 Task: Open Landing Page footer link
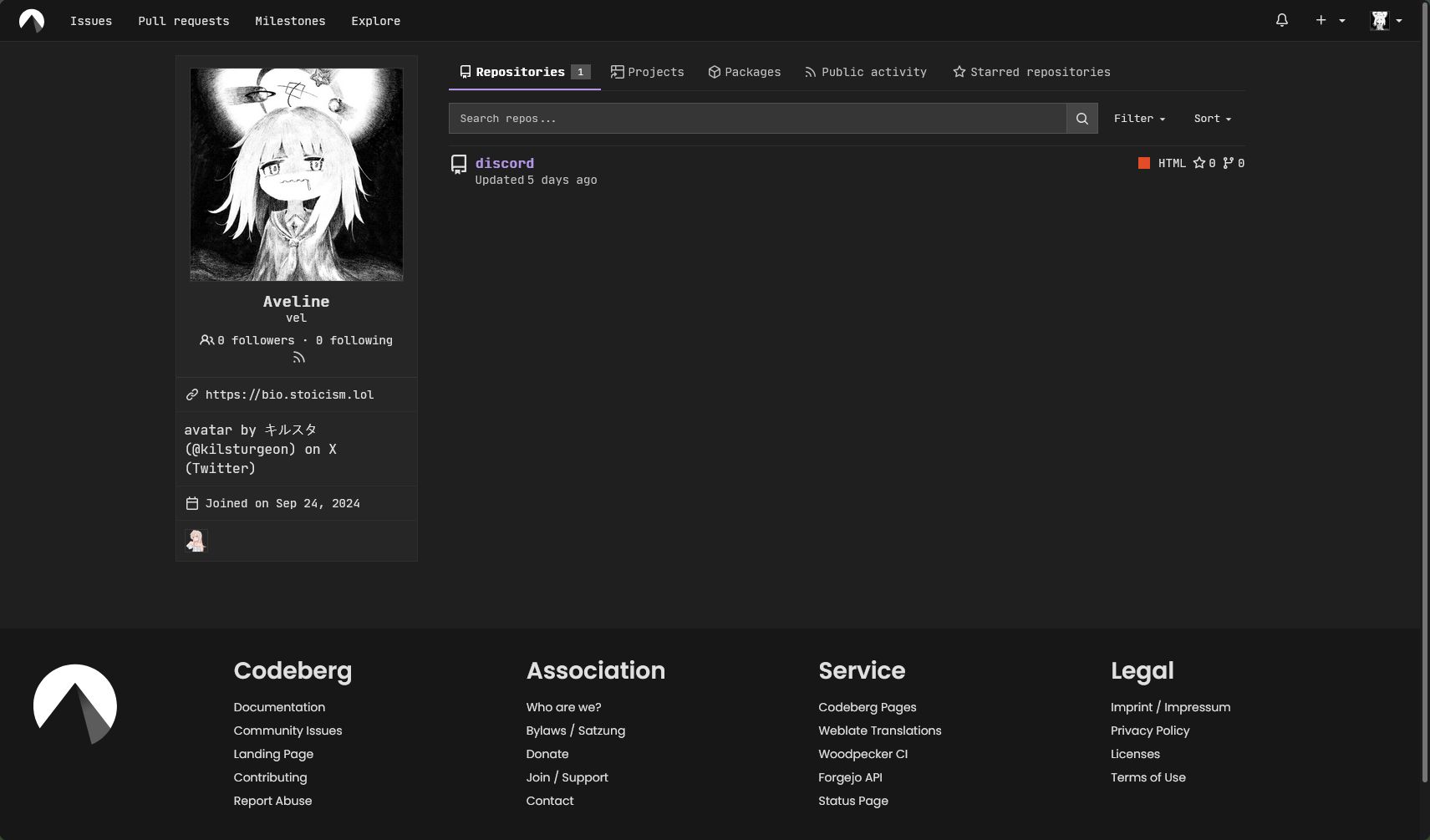click(x=273, y=754)
